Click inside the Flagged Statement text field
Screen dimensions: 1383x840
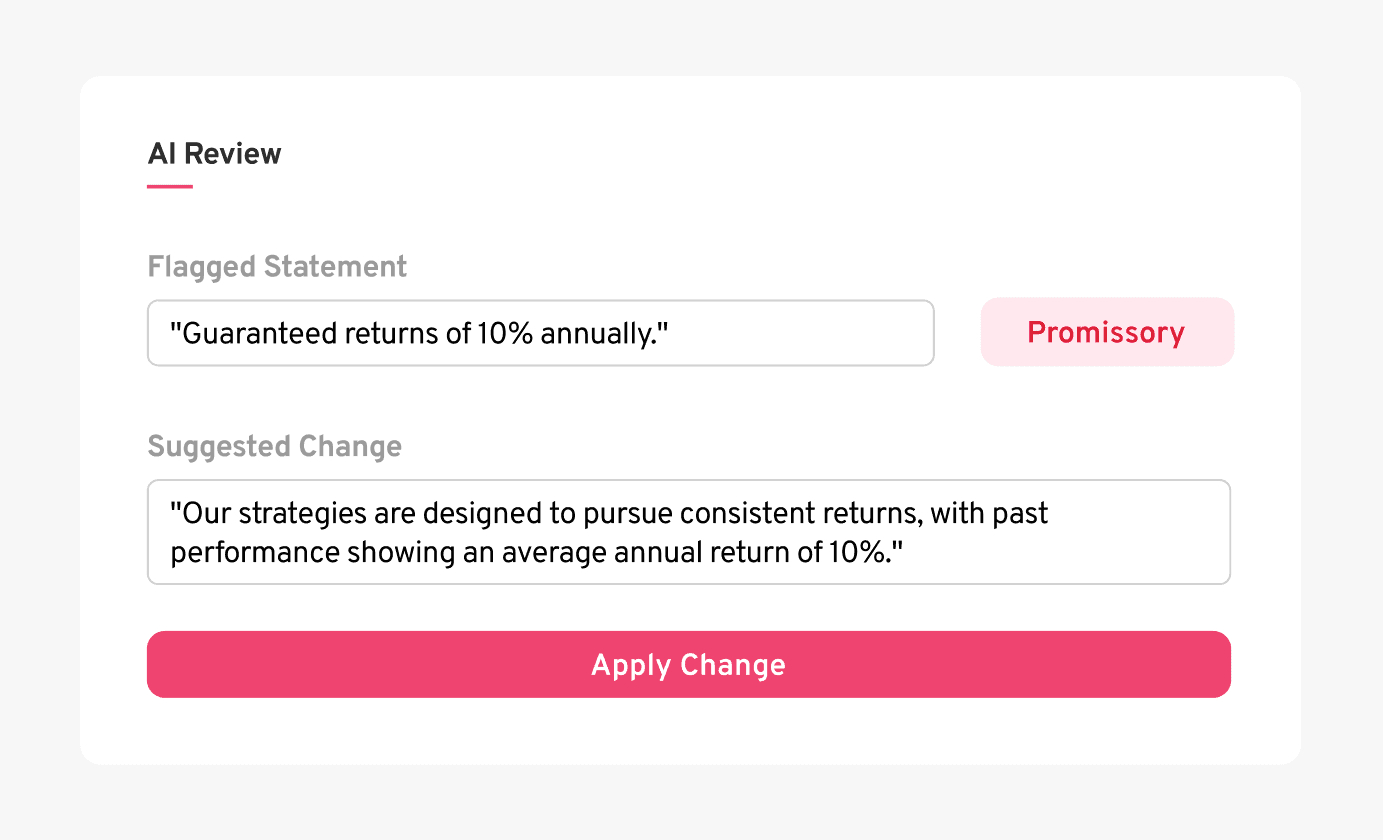coord(540,332)
